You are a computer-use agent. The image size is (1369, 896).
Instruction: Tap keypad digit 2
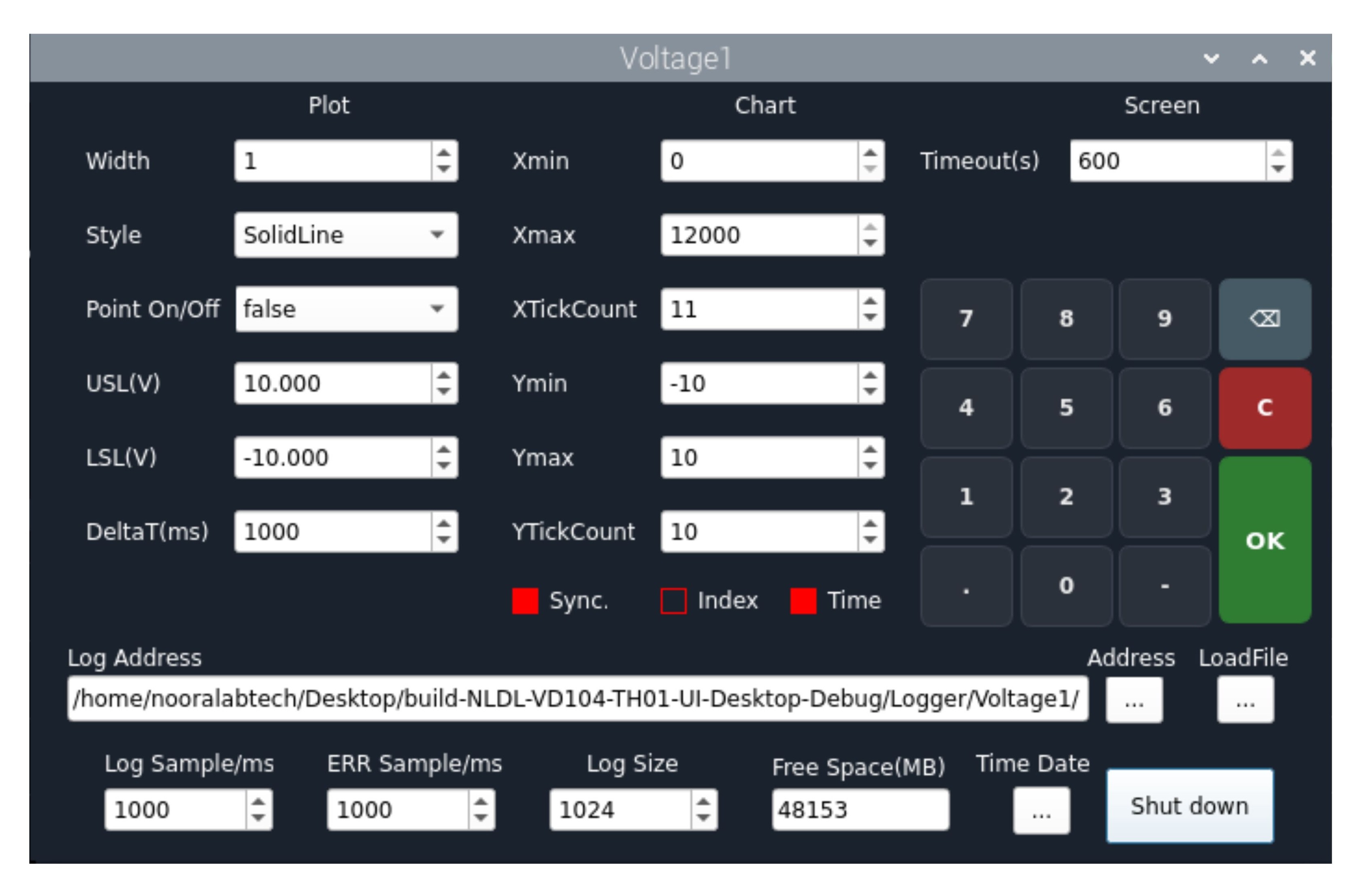point(1066,497)
